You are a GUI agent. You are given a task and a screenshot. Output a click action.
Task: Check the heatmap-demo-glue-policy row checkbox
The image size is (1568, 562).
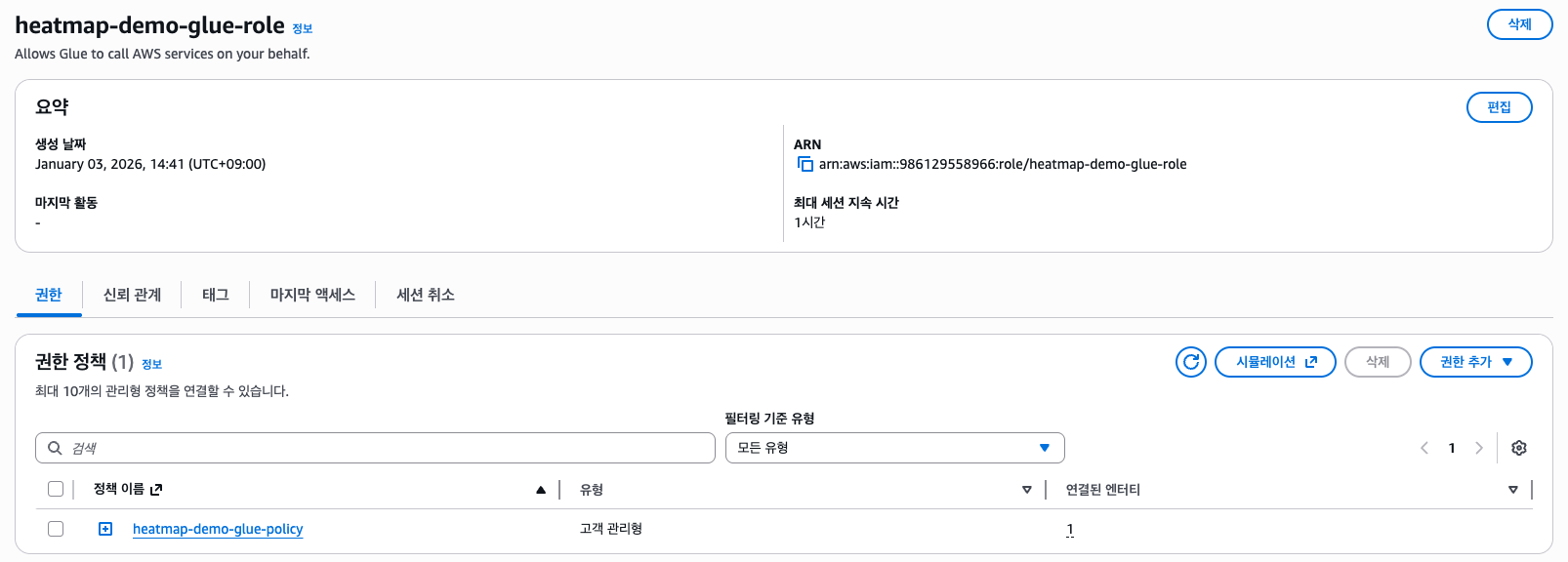coord(56,529)
